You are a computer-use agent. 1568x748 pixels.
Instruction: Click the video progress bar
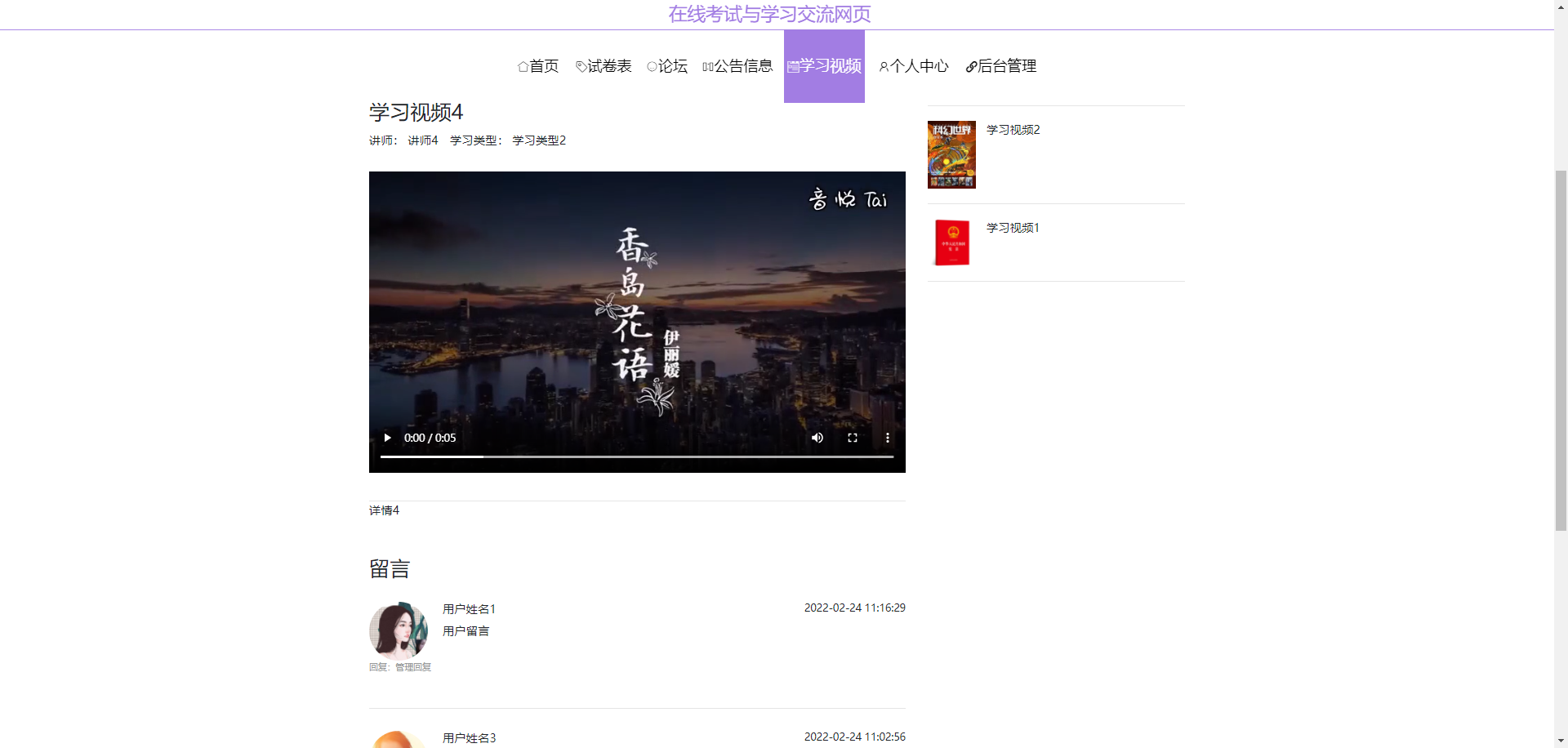[637, 456]
